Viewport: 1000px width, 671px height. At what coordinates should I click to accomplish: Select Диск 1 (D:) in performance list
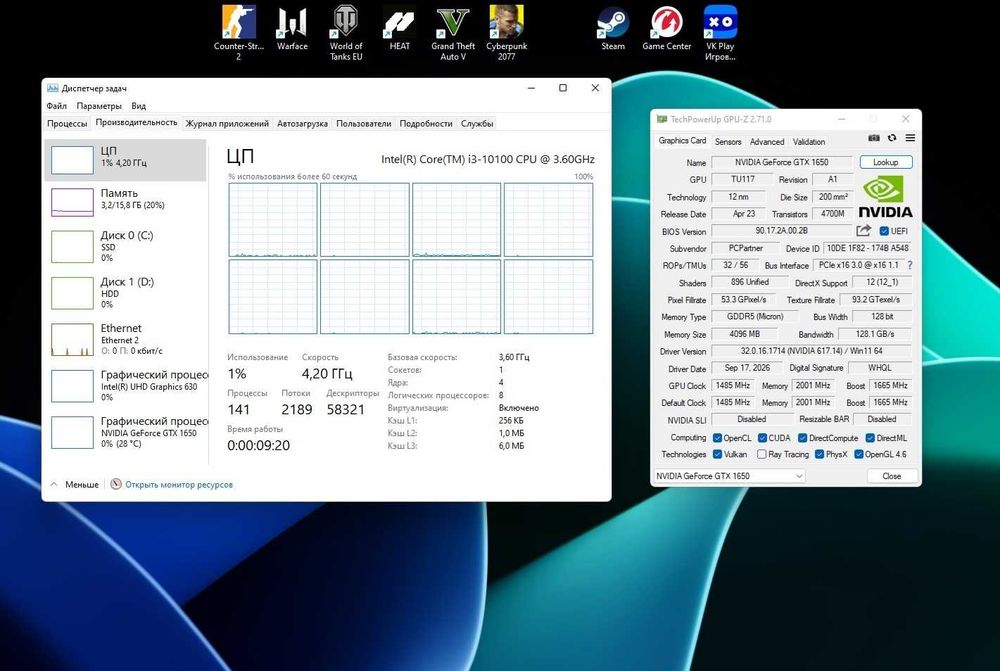point(126,293)
